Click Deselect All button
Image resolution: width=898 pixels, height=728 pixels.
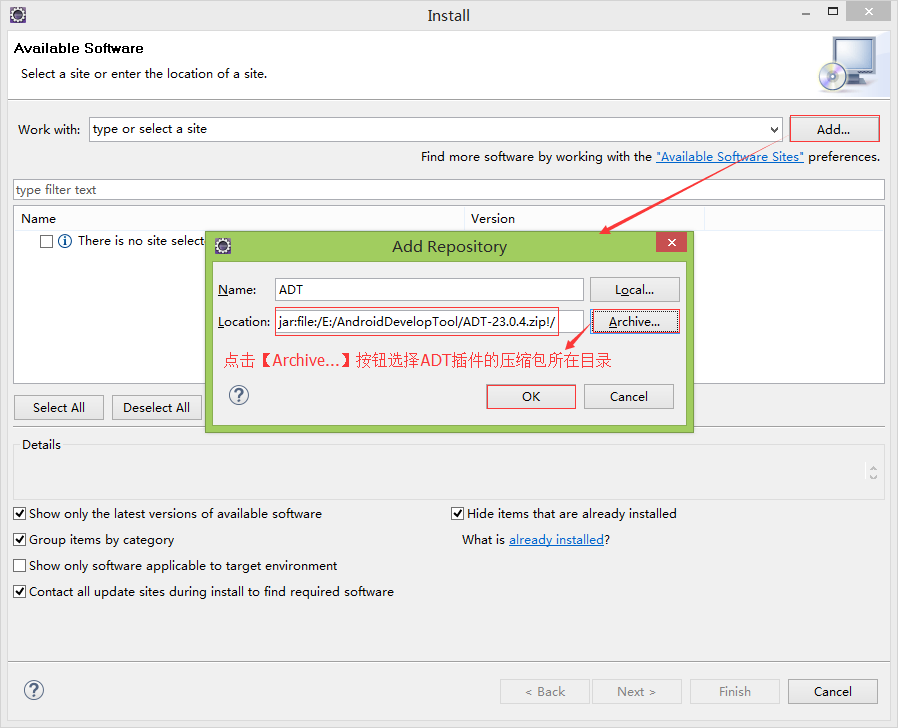[157, 408]
